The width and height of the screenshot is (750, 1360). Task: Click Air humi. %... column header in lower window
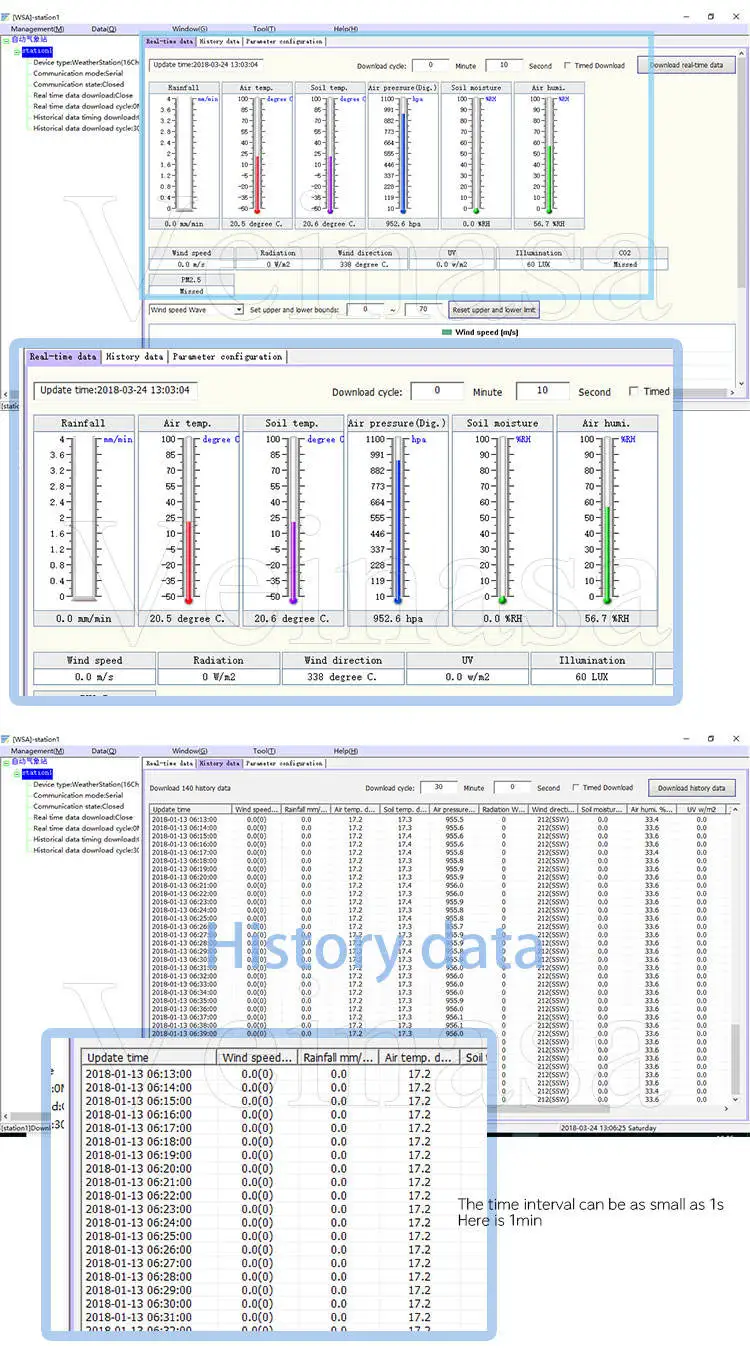[x=653, y=809]
